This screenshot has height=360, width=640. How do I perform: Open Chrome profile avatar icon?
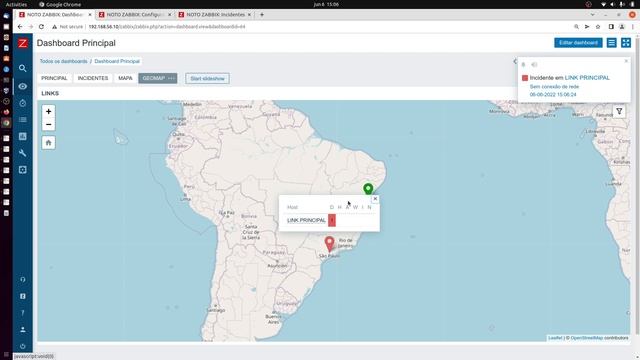(622, 27)
